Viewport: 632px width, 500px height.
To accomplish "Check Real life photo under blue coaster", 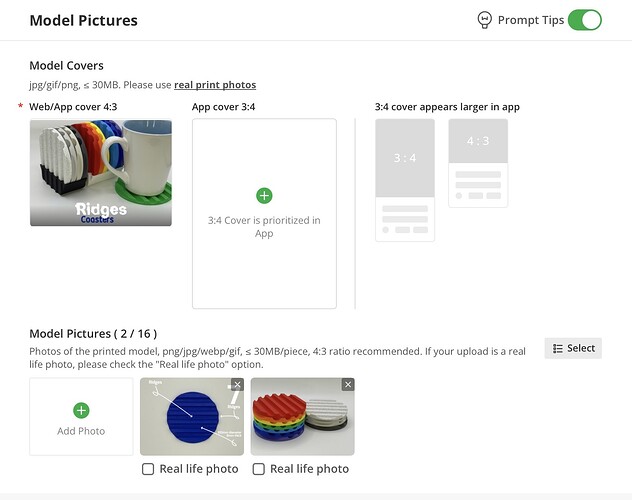I will [148, 469].
